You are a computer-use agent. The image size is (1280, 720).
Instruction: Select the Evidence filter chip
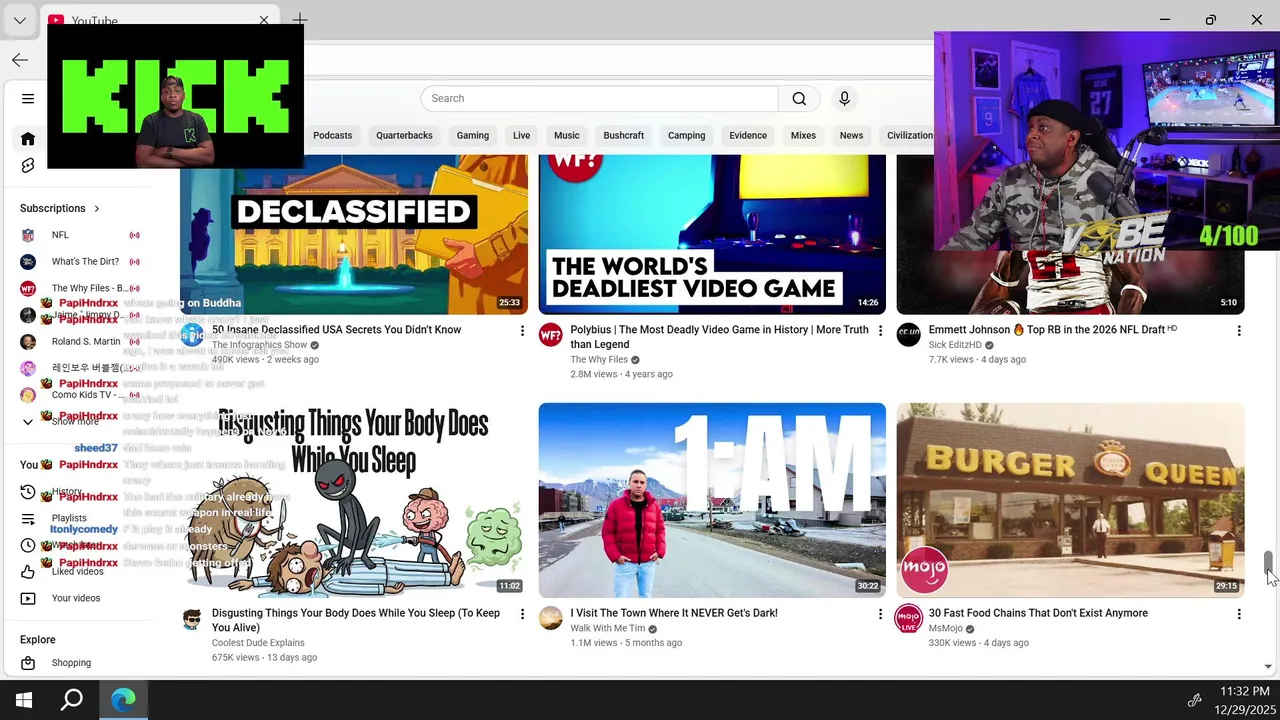(748, 135)
